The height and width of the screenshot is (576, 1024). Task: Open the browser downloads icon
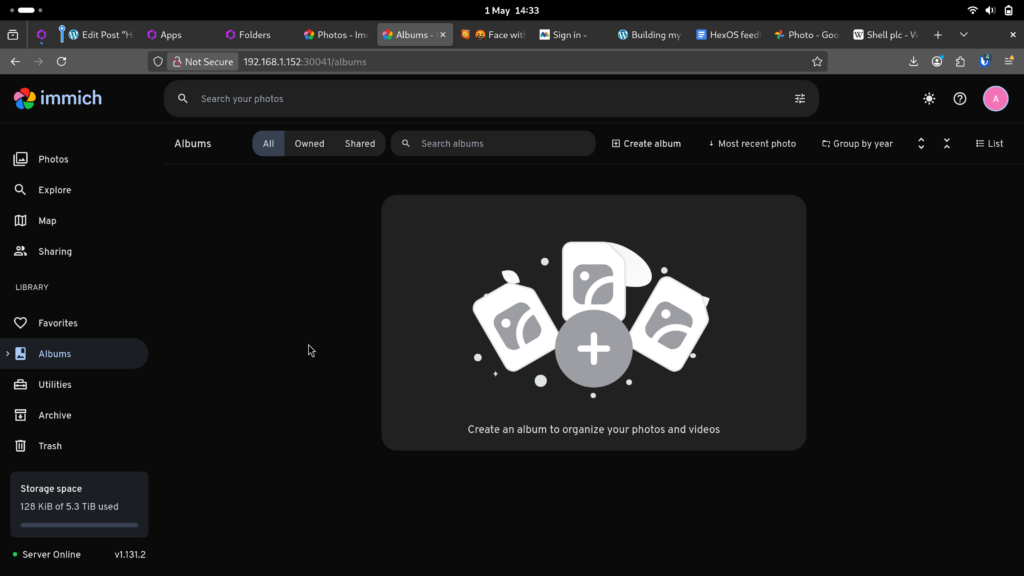pyautogui.click(x=913, y=61)
